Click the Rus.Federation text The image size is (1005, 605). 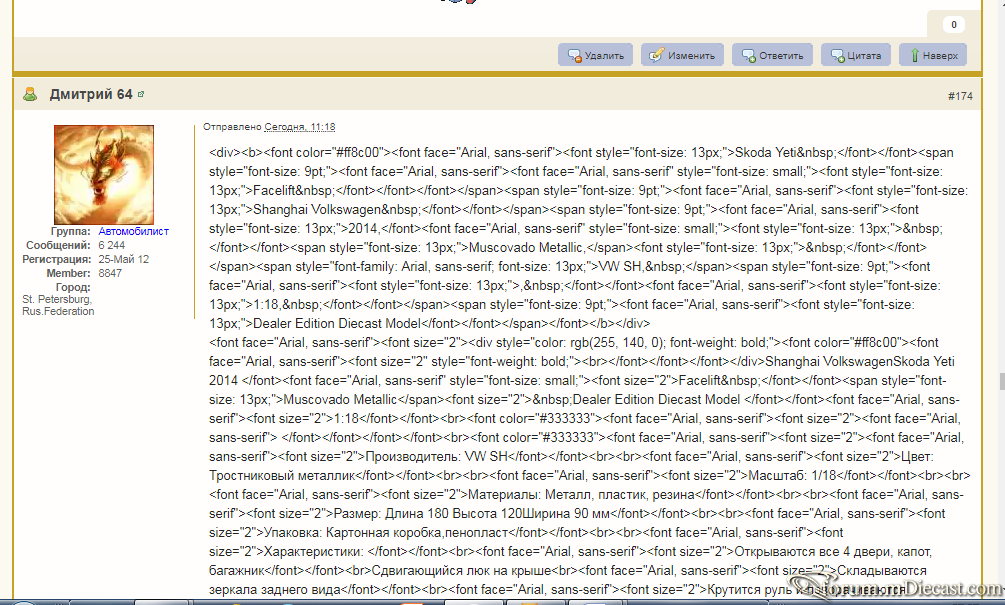(58, 311)
